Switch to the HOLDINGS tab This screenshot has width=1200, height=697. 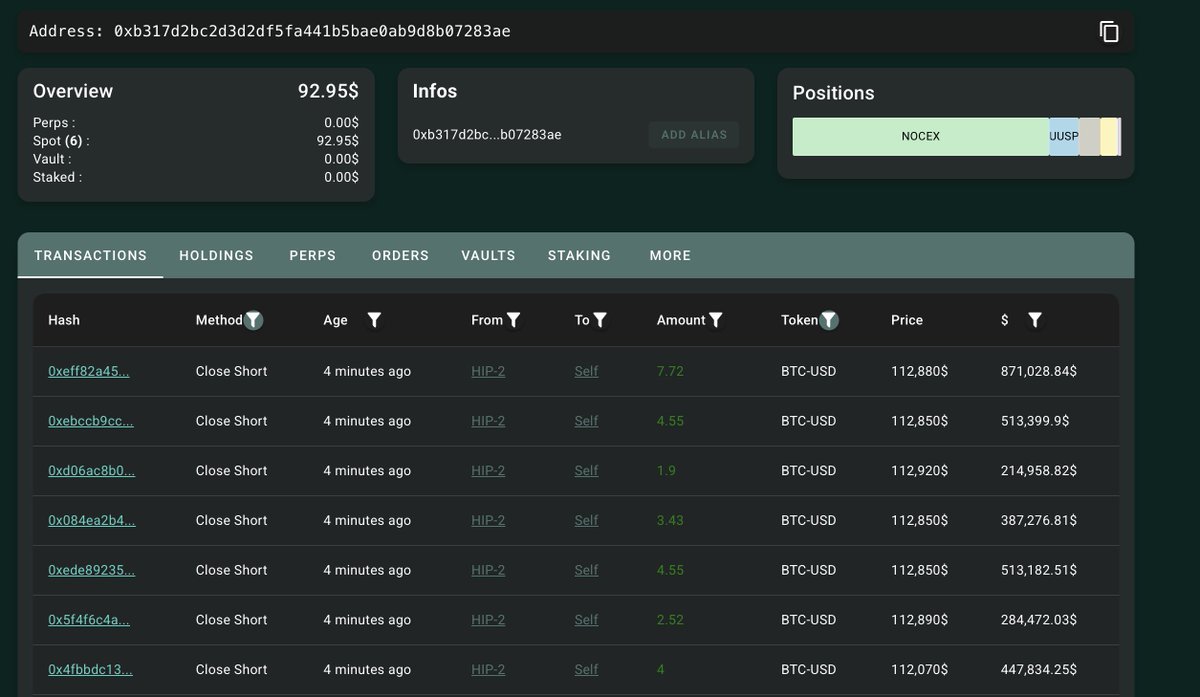pos(216,255)
